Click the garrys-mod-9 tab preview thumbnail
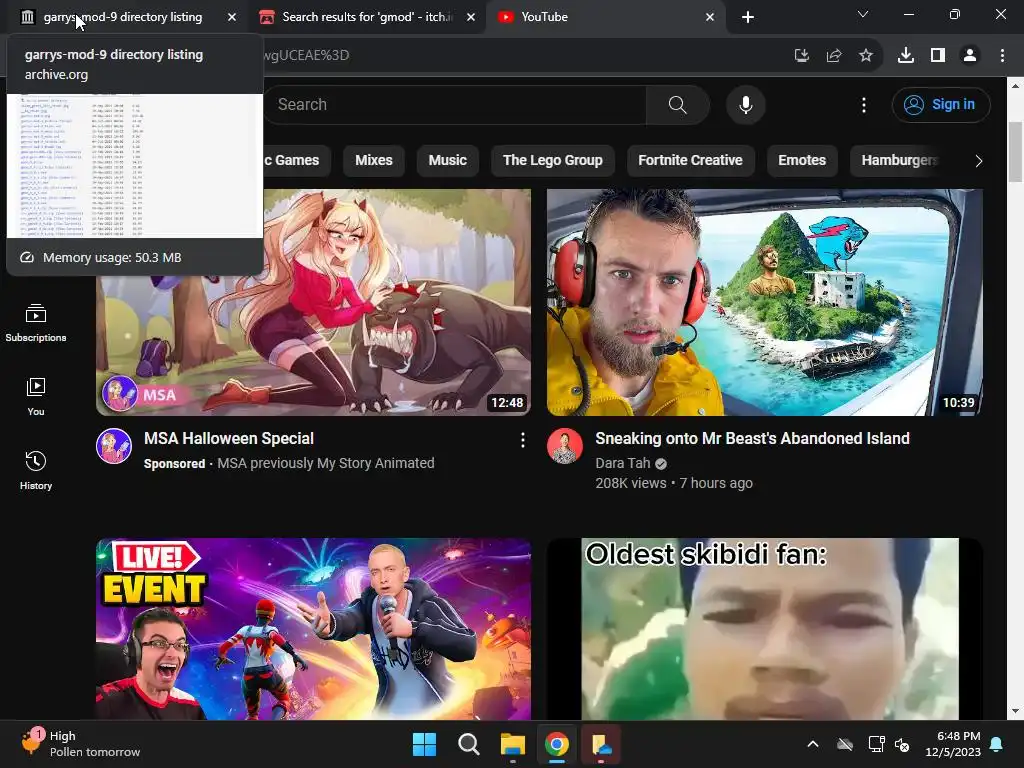1024x768 pixels. tap(135, 166)
